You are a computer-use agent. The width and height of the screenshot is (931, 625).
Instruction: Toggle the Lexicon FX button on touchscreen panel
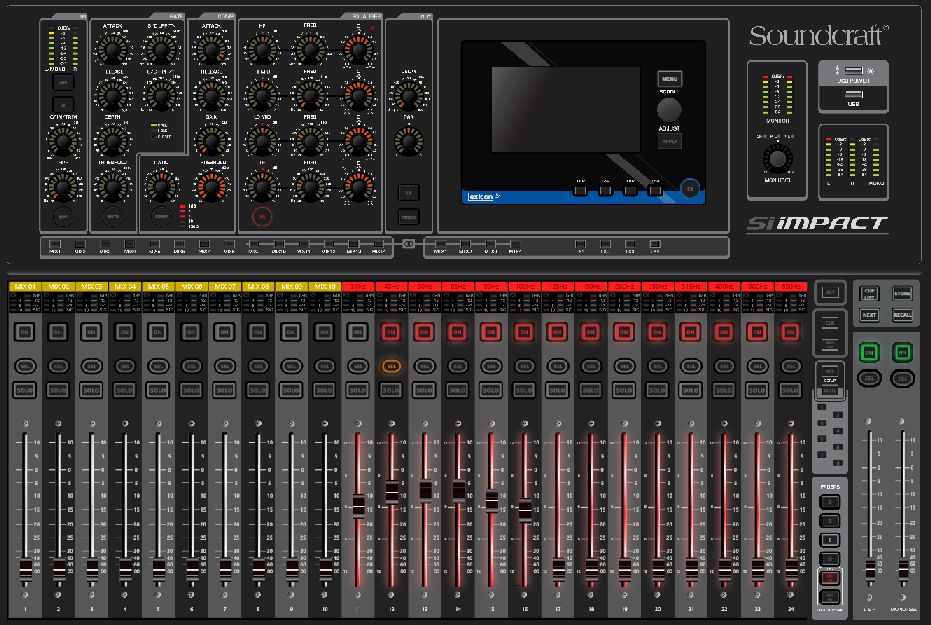tap(690, 189)
